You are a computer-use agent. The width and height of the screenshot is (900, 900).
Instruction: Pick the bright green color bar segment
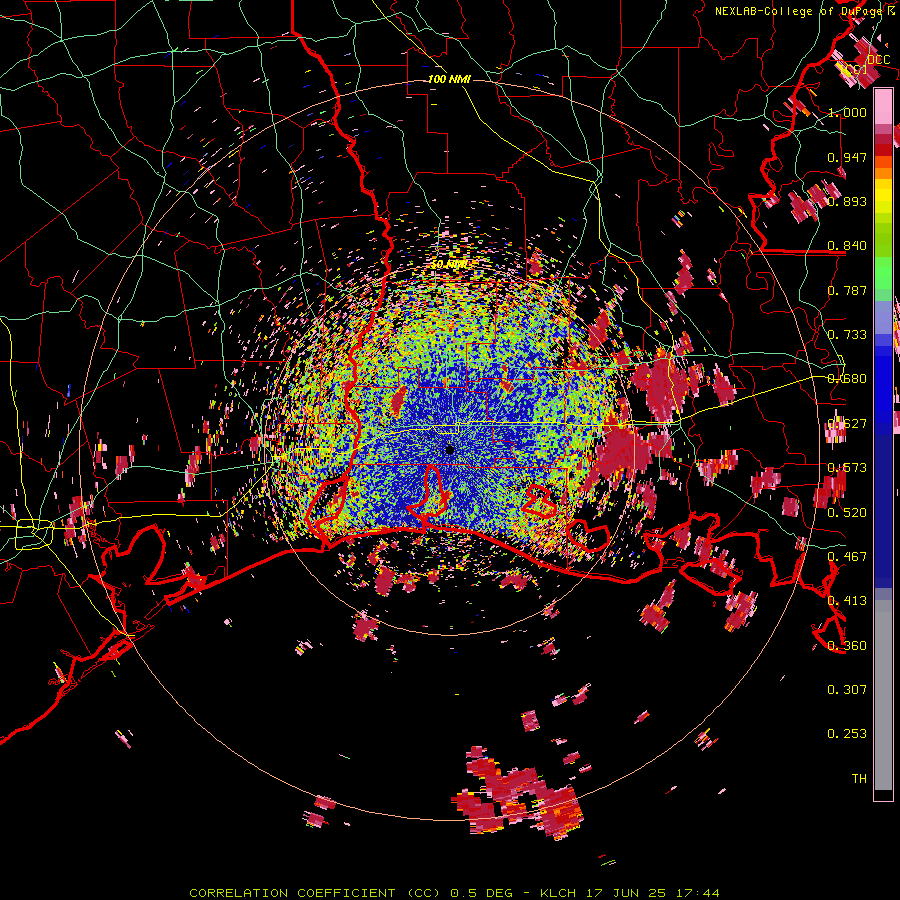coord(883,273)
